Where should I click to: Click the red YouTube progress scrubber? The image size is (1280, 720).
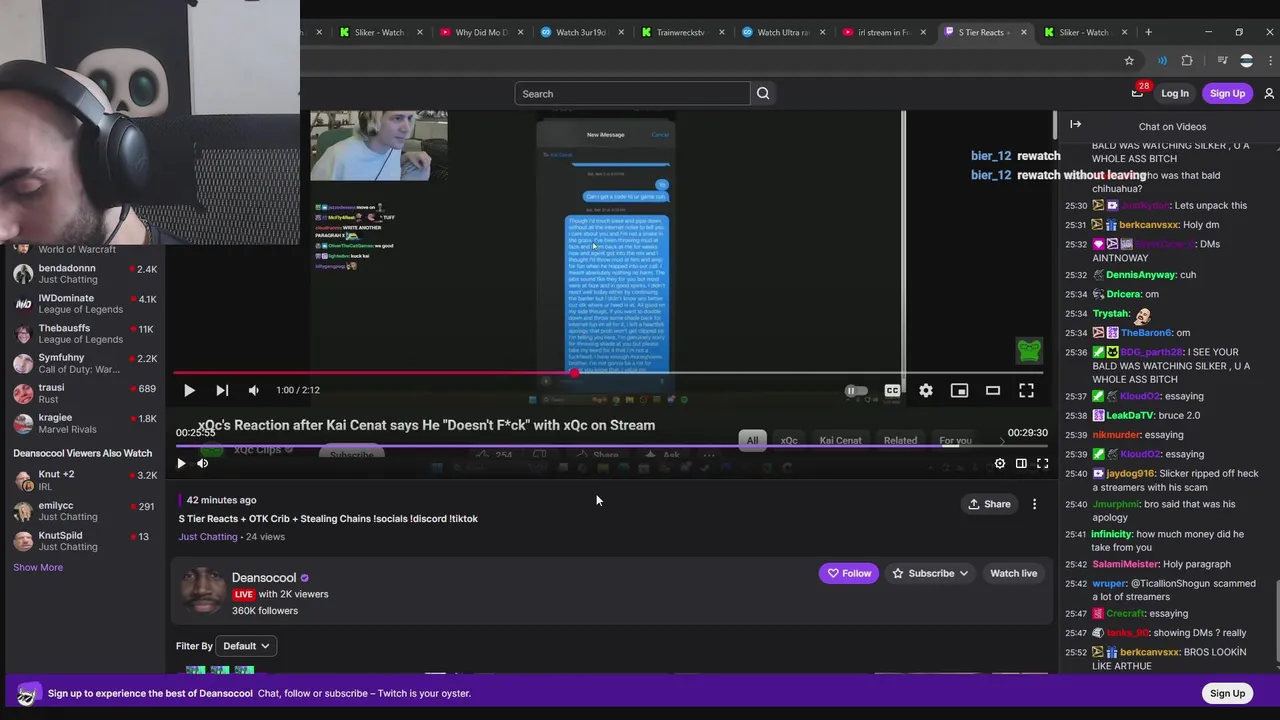coord(574,373)
